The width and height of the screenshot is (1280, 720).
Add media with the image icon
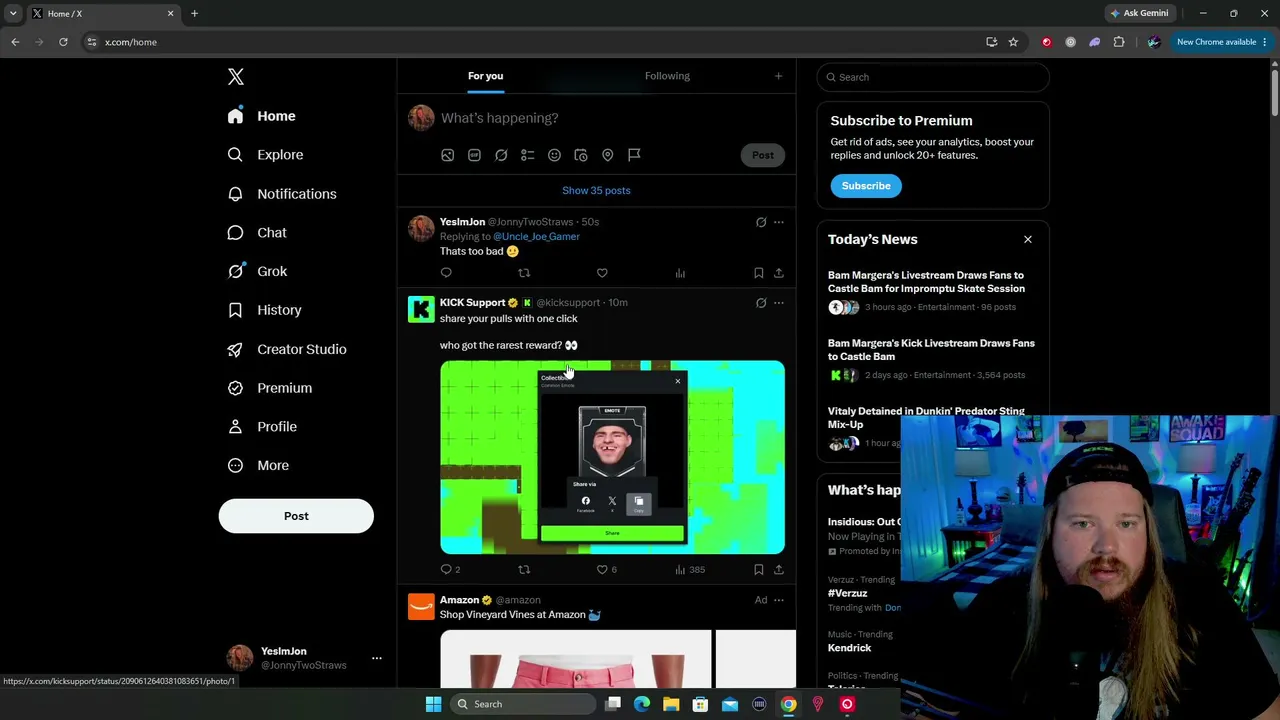448,155
